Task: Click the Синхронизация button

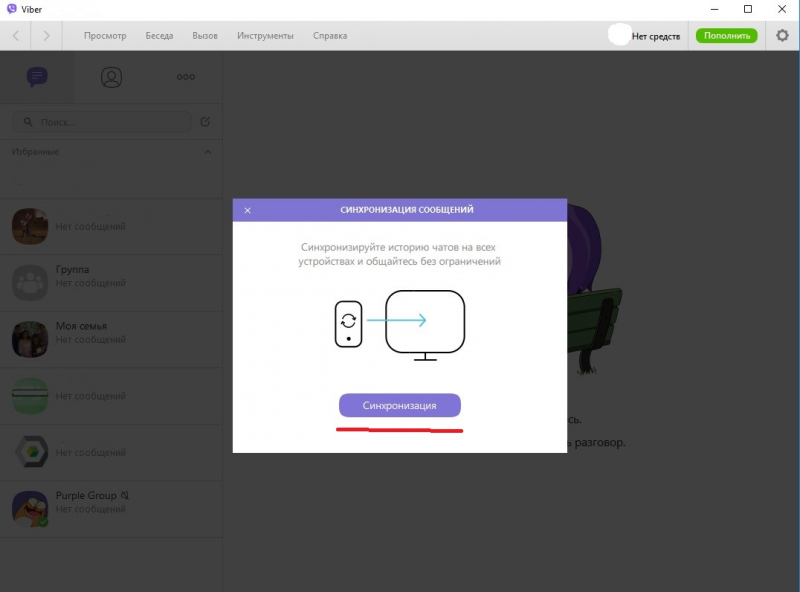Action: pos(400,405)
